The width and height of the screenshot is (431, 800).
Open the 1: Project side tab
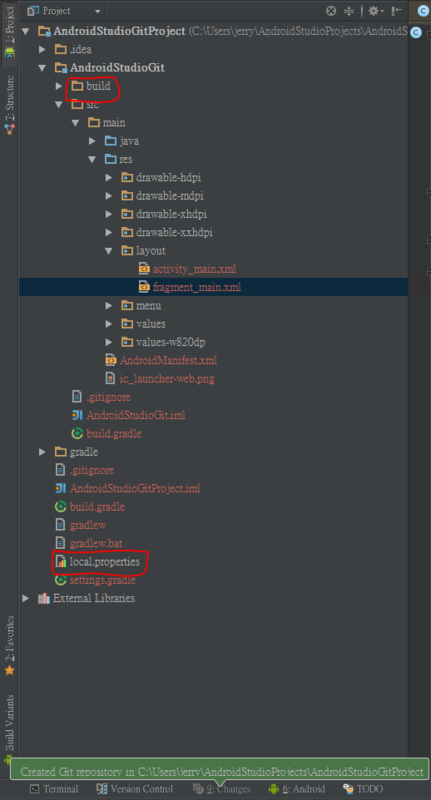click(x=9, y=32)
